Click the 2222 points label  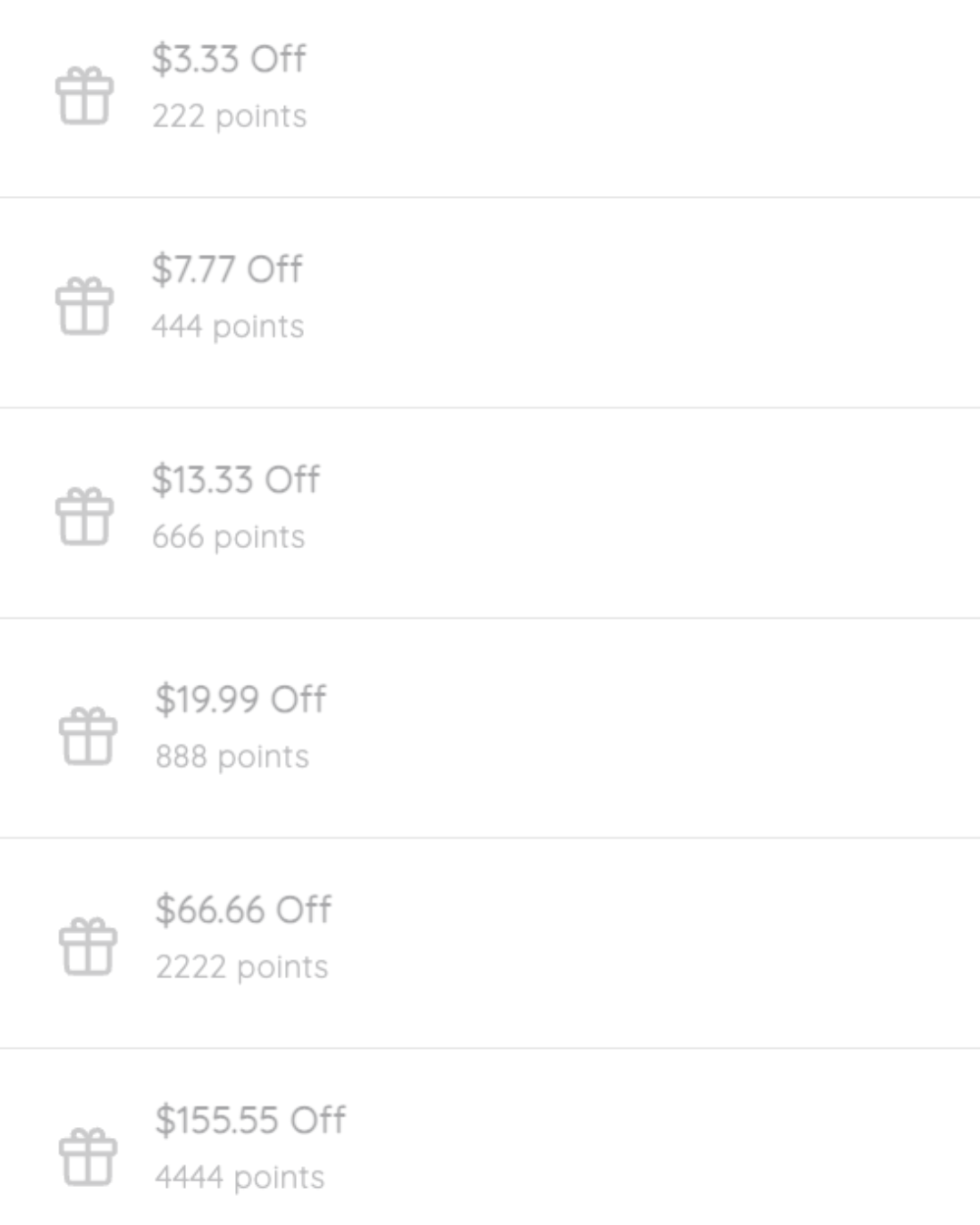click(242, 968)
